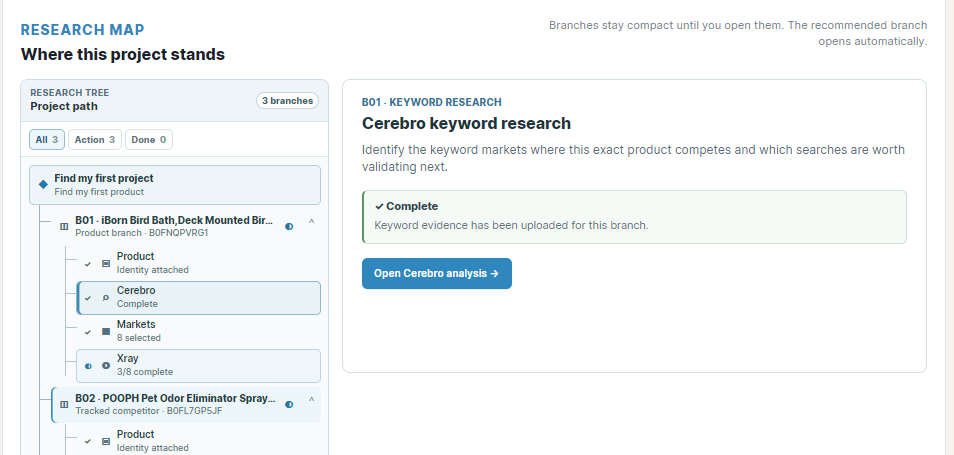954x455 pixels.
Task: Click the 3 branches badge
Action: (x=287, y=101)
